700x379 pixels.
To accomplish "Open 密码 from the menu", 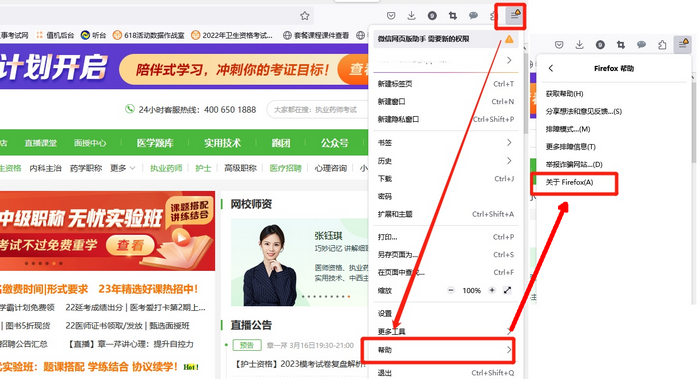I will pos(446,196).
